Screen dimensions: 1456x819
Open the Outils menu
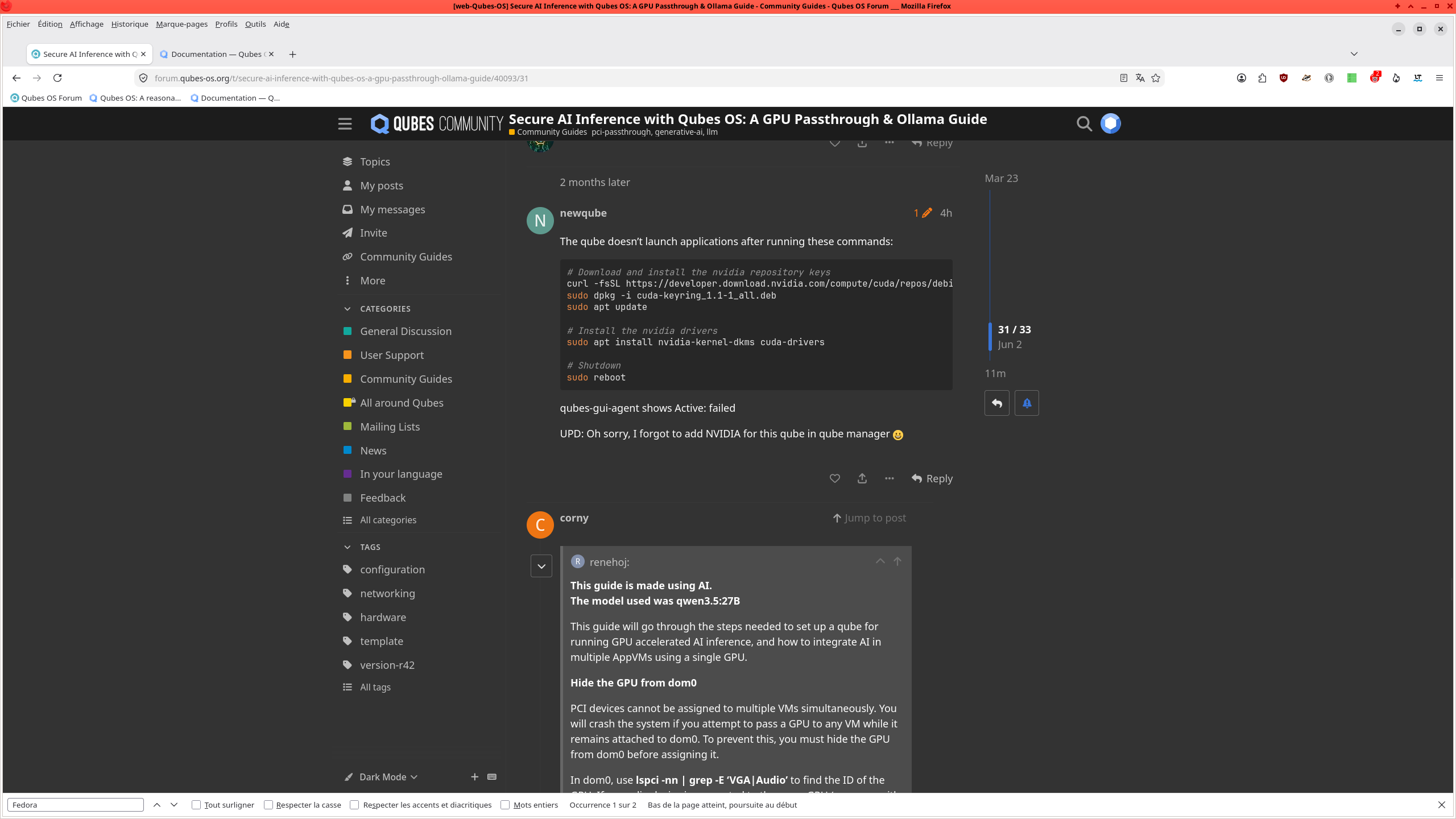click(255, 24)
